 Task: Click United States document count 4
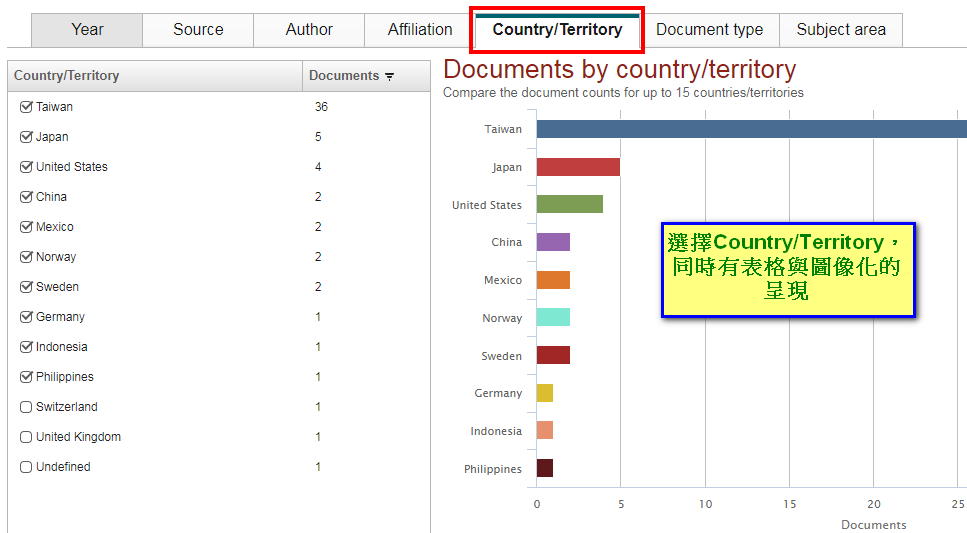(318, 167)
